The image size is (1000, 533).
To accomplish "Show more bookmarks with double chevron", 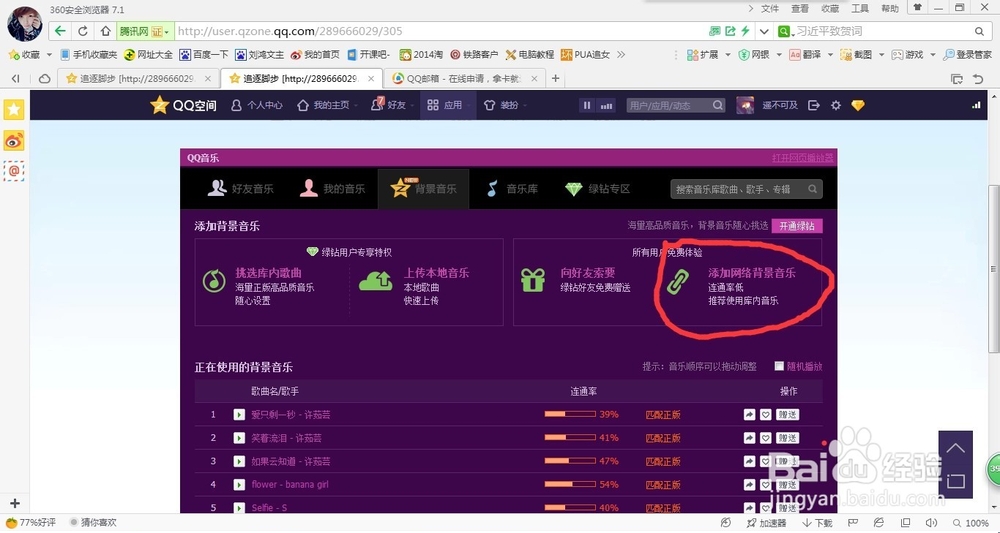I will point(621,55).
